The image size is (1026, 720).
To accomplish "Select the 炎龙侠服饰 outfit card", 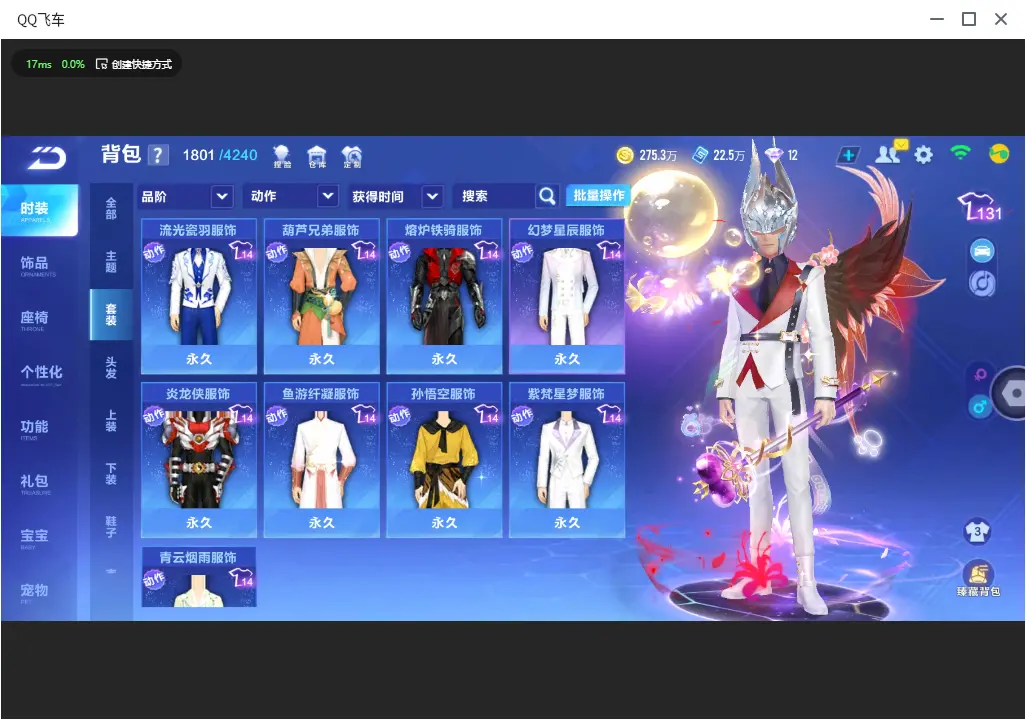I will point(198,459).
